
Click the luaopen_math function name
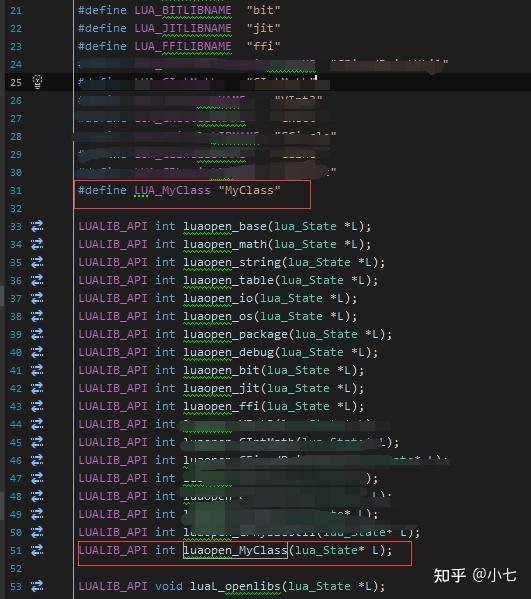(x=225, y=244)
